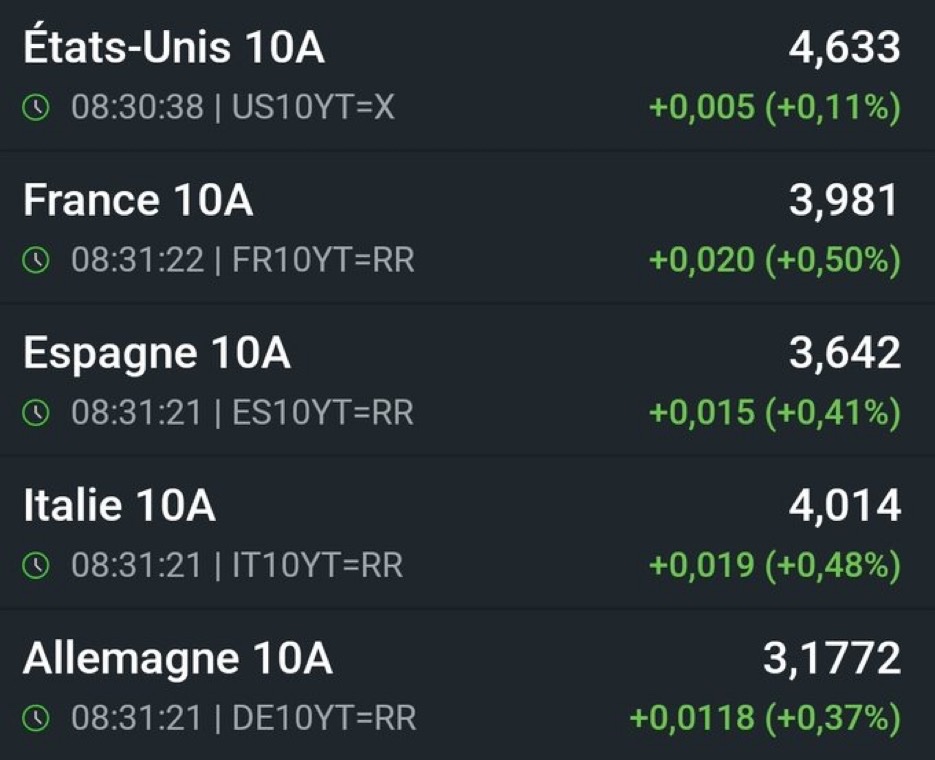This screenshot has height=760, width=935.
Task: Click the 4,014 yield value
Action: [x=844, y=505]
